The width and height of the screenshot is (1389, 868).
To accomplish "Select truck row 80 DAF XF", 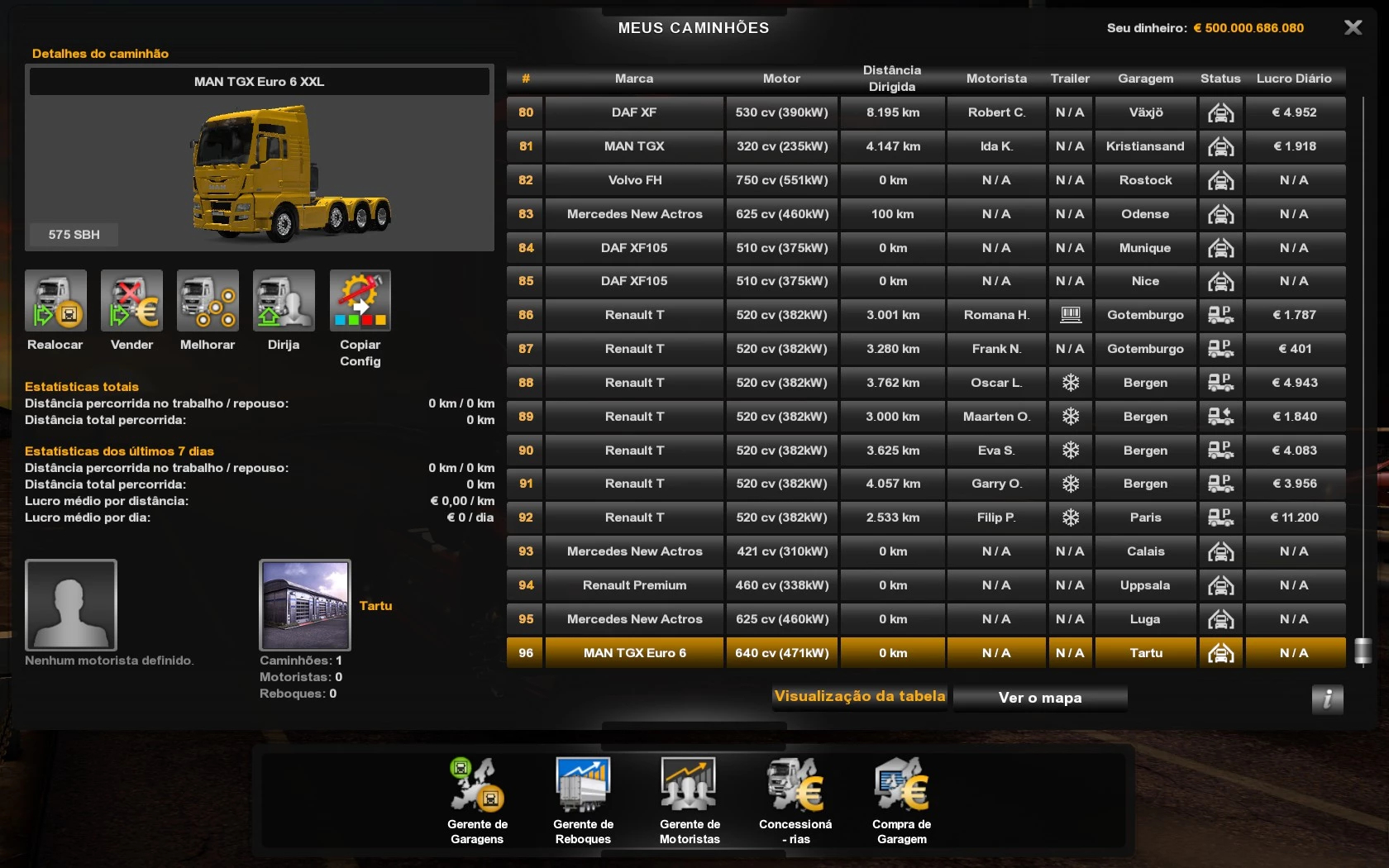I will point(634,112).
